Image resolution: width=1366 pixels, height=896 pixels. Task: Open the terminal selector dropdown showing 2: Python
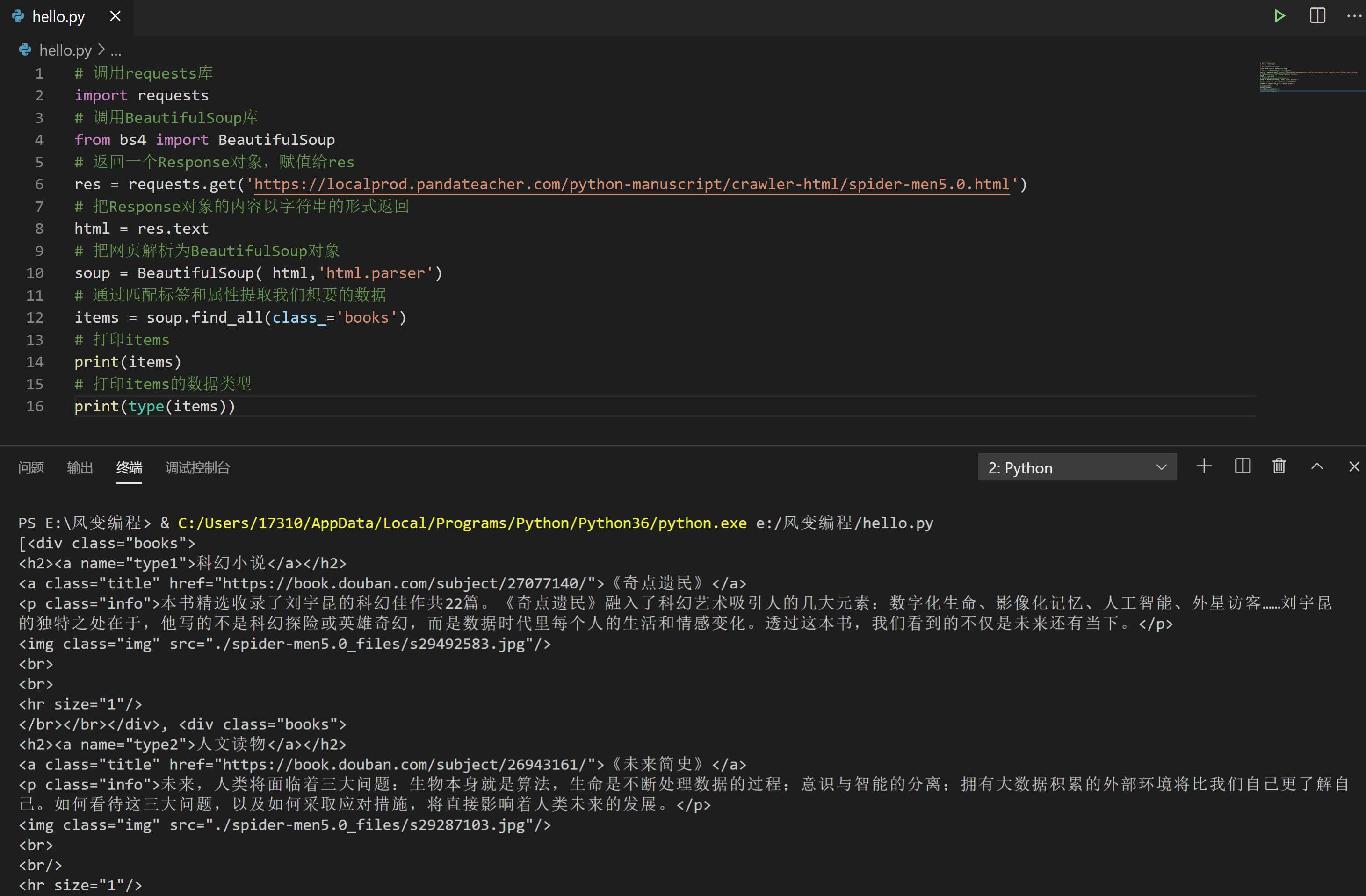pyautogui.click(x=1077, y=467)
